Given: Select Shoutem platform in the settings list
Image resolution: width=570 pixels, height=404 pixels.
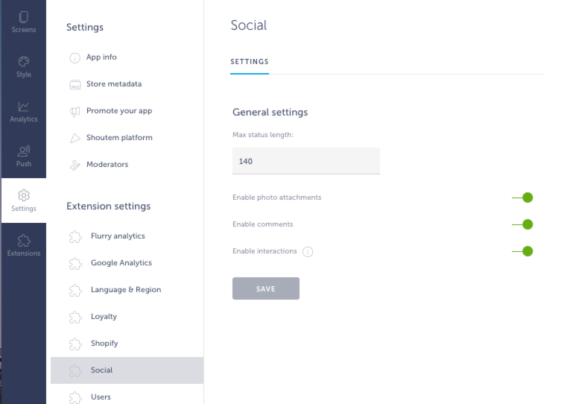Looking at the screenshot, I should (x=119, y=137).
